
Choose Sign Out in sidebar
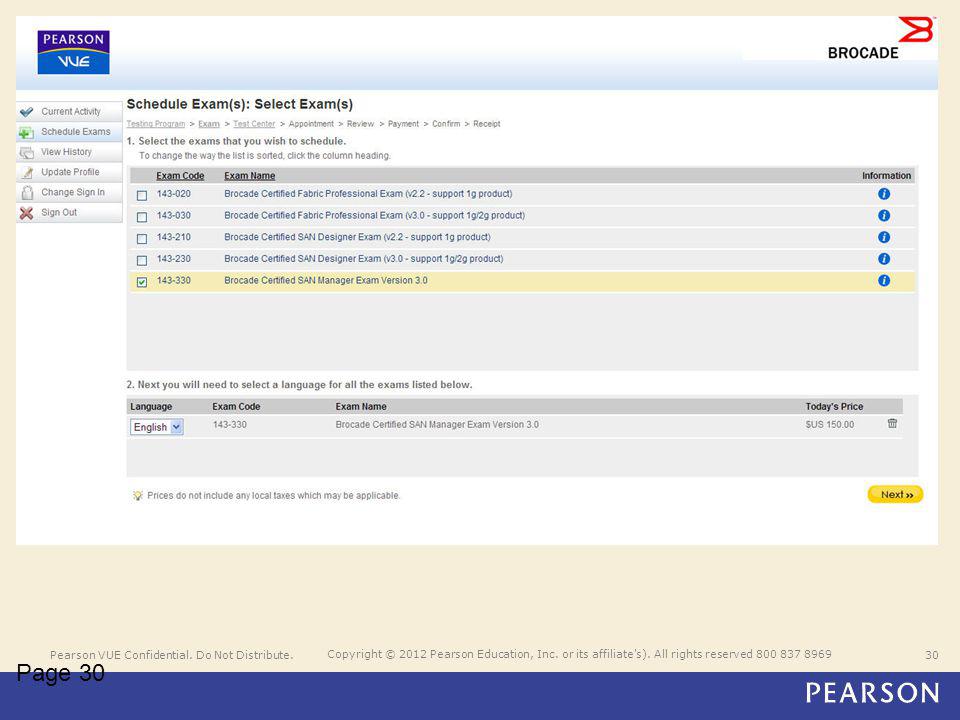[69, 212]
